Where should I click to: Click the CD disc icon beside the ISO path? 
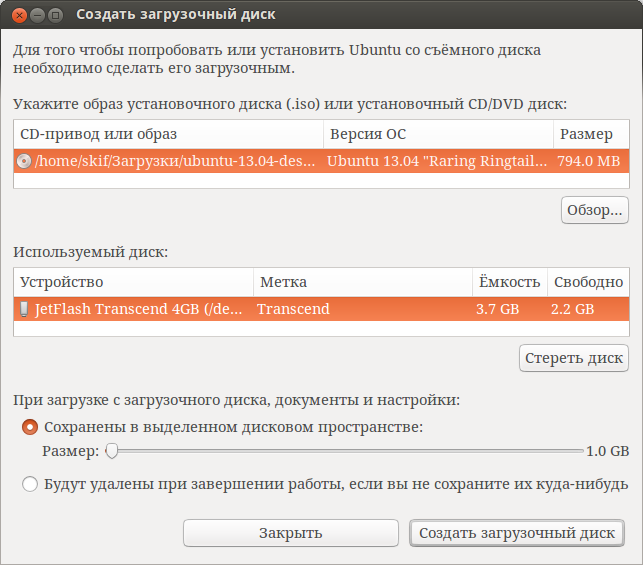point(24,161)
